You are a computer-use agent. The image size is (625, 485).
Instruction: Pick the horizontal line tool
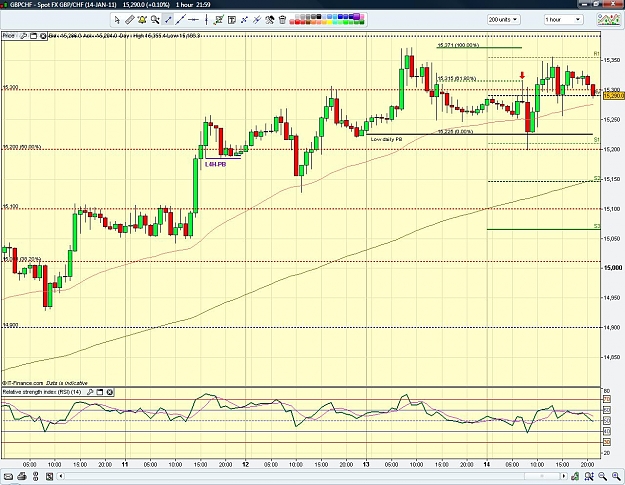pyautogui.click(x=193, y=20)
